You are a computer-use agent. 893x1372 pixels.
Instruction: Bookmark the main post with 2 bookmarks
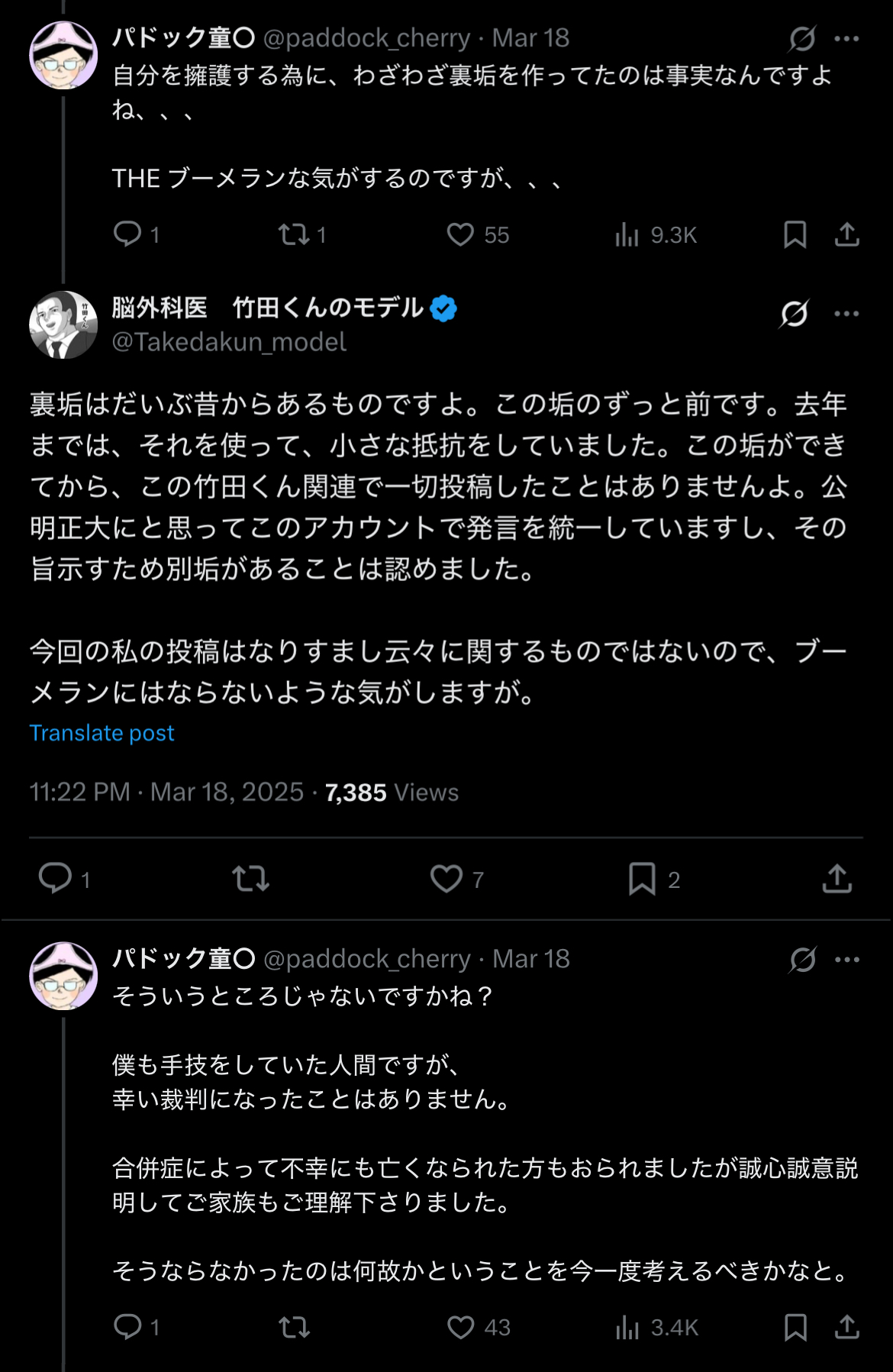(642, 879)
